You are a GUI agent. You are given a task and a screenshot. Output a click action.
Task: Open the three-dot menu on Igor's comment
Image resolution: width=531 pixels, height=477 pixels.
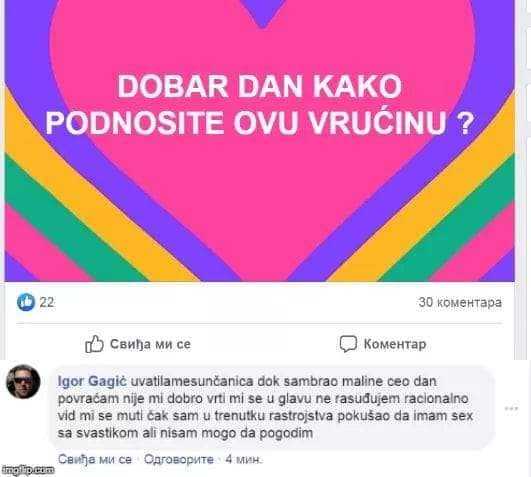click(511, 408)
